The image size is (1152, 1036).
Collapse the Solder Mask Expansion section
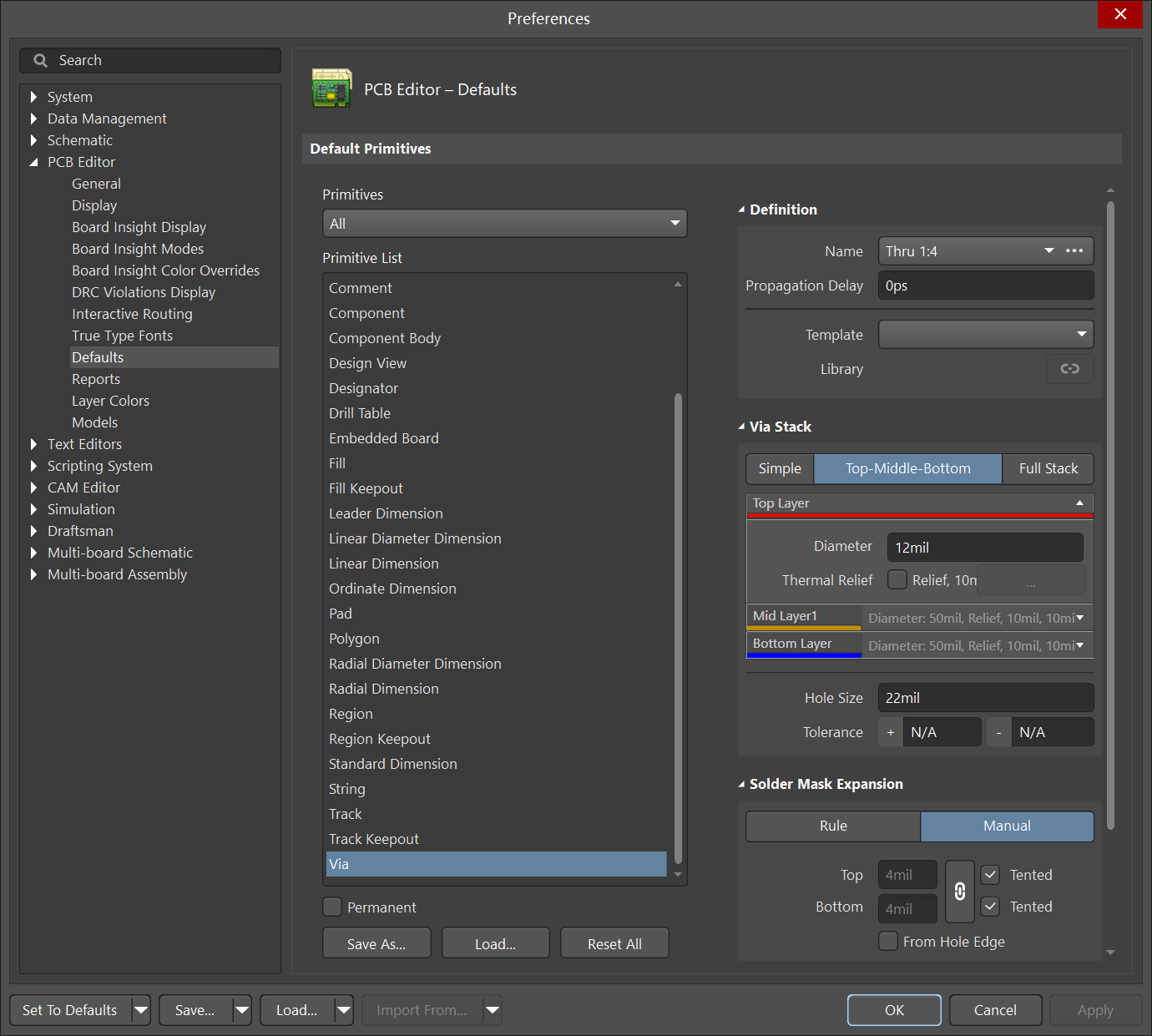pyautogui.click(x=741, y=784)
